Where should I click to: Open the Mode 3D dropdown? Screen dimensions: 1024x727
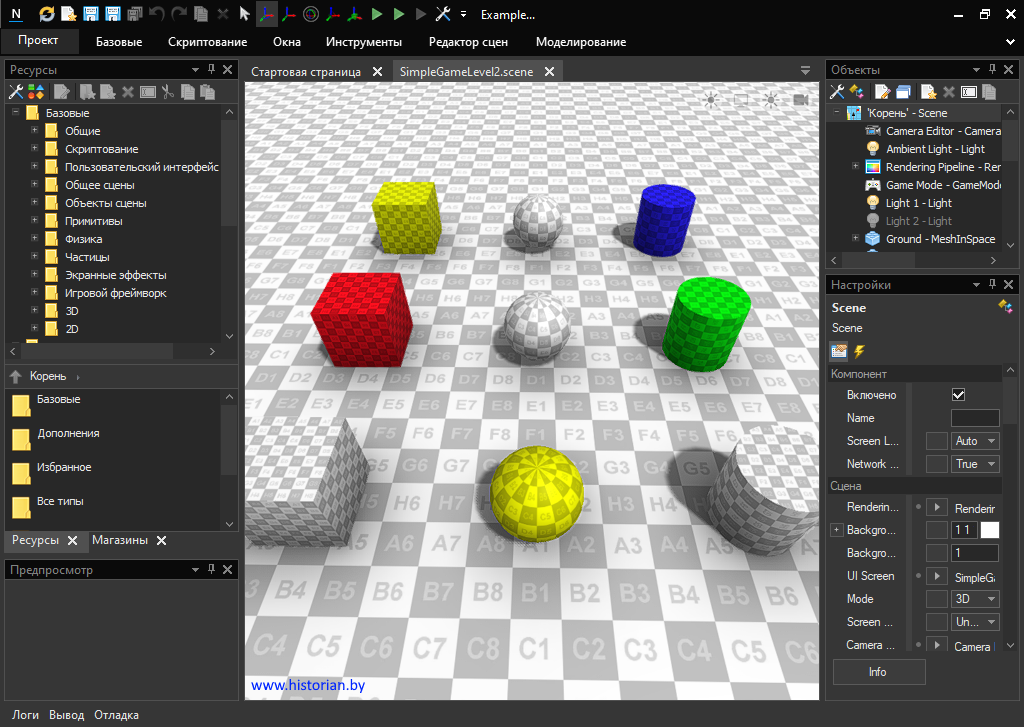coord(975,599)
